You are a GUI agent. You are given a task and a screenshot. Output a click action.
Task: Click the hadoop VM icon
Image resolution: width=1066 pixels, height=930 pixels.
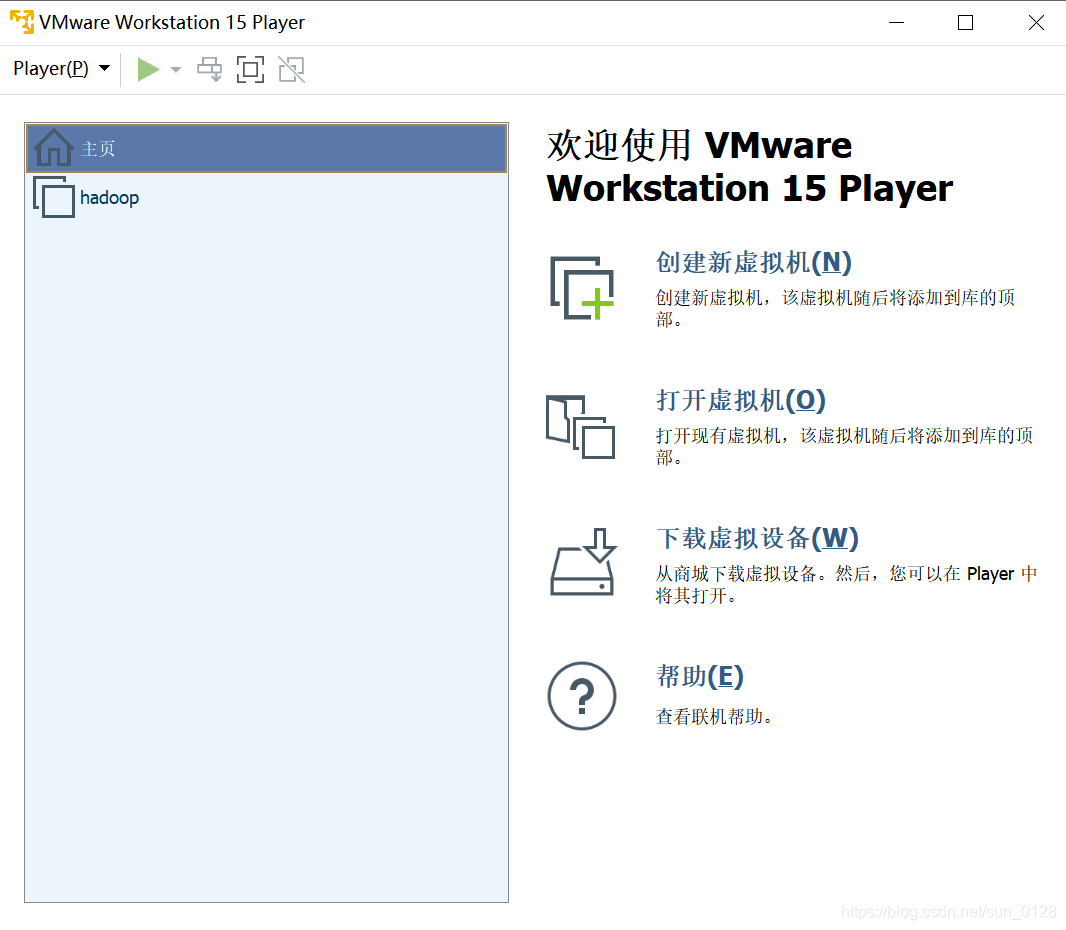[54, 197]
